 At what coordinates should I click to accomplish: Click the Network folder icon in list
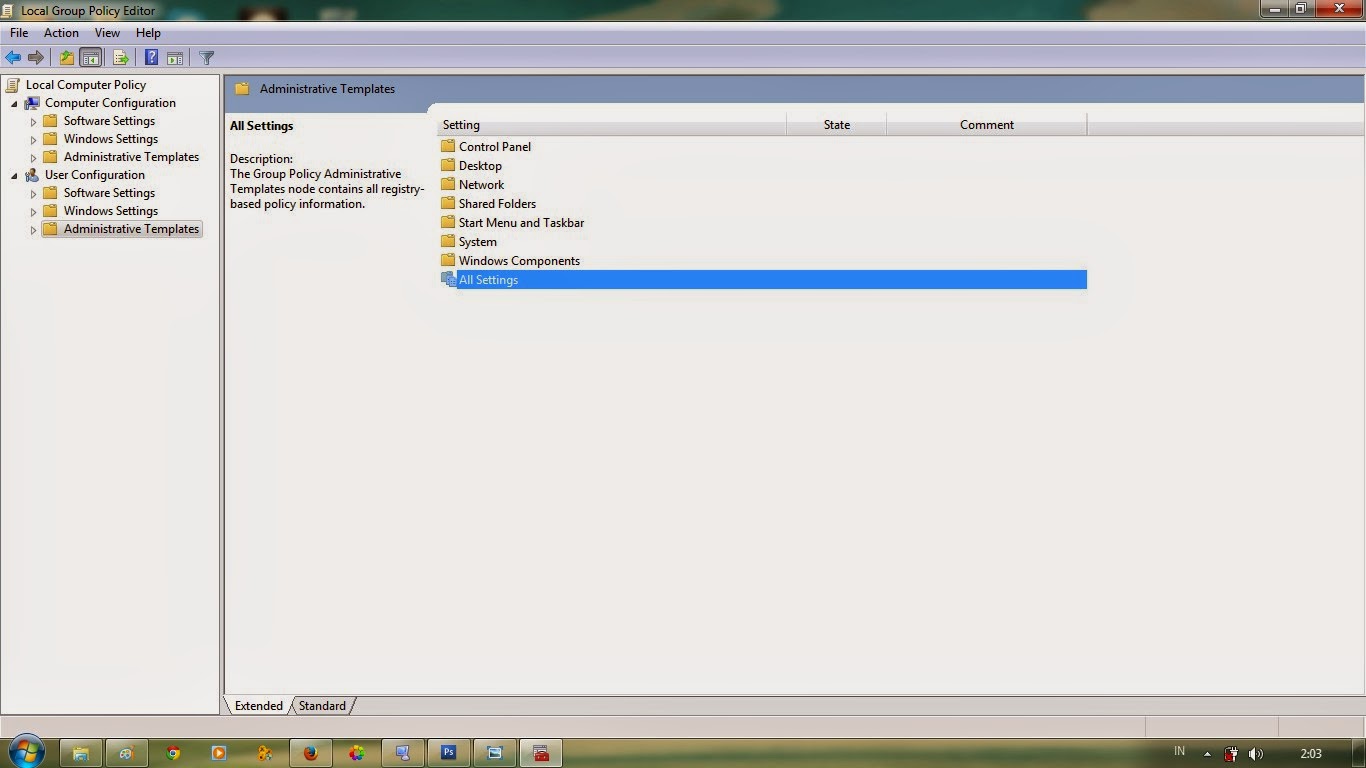coord(448,184)
